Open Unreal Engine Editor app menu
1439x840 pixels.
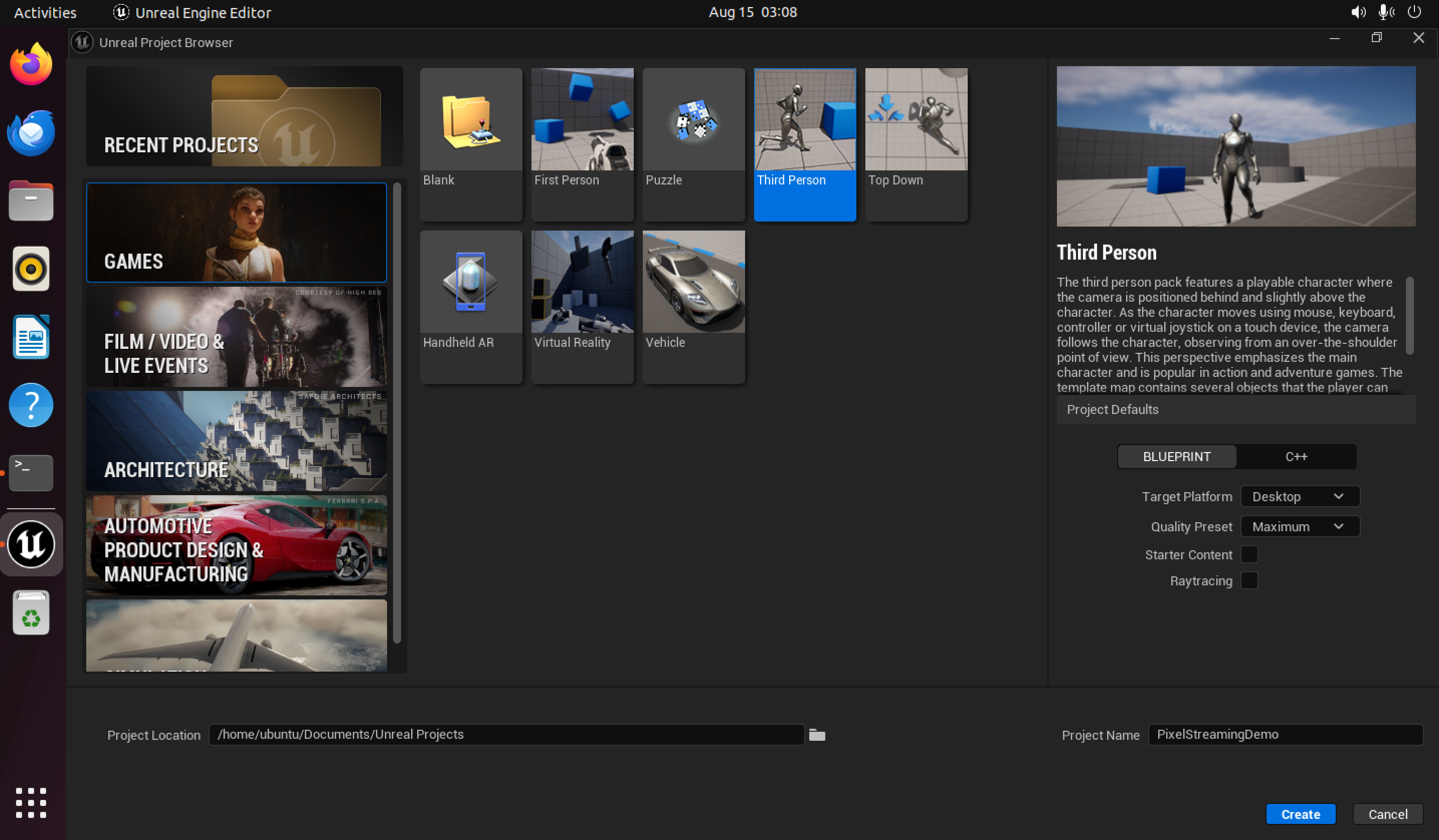pos(192,13)
